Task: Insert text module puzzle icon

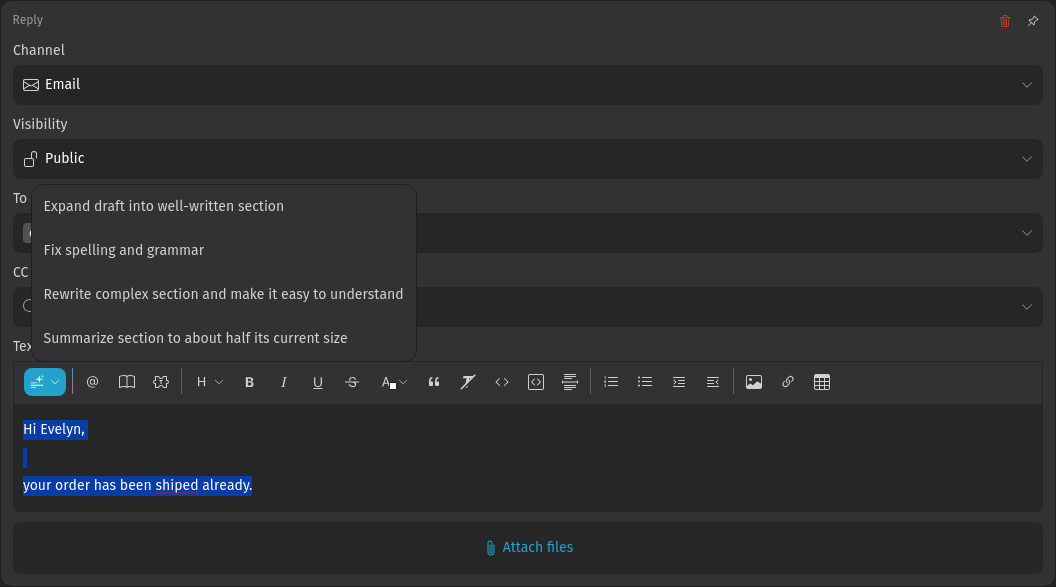Action: click(161, 382)
